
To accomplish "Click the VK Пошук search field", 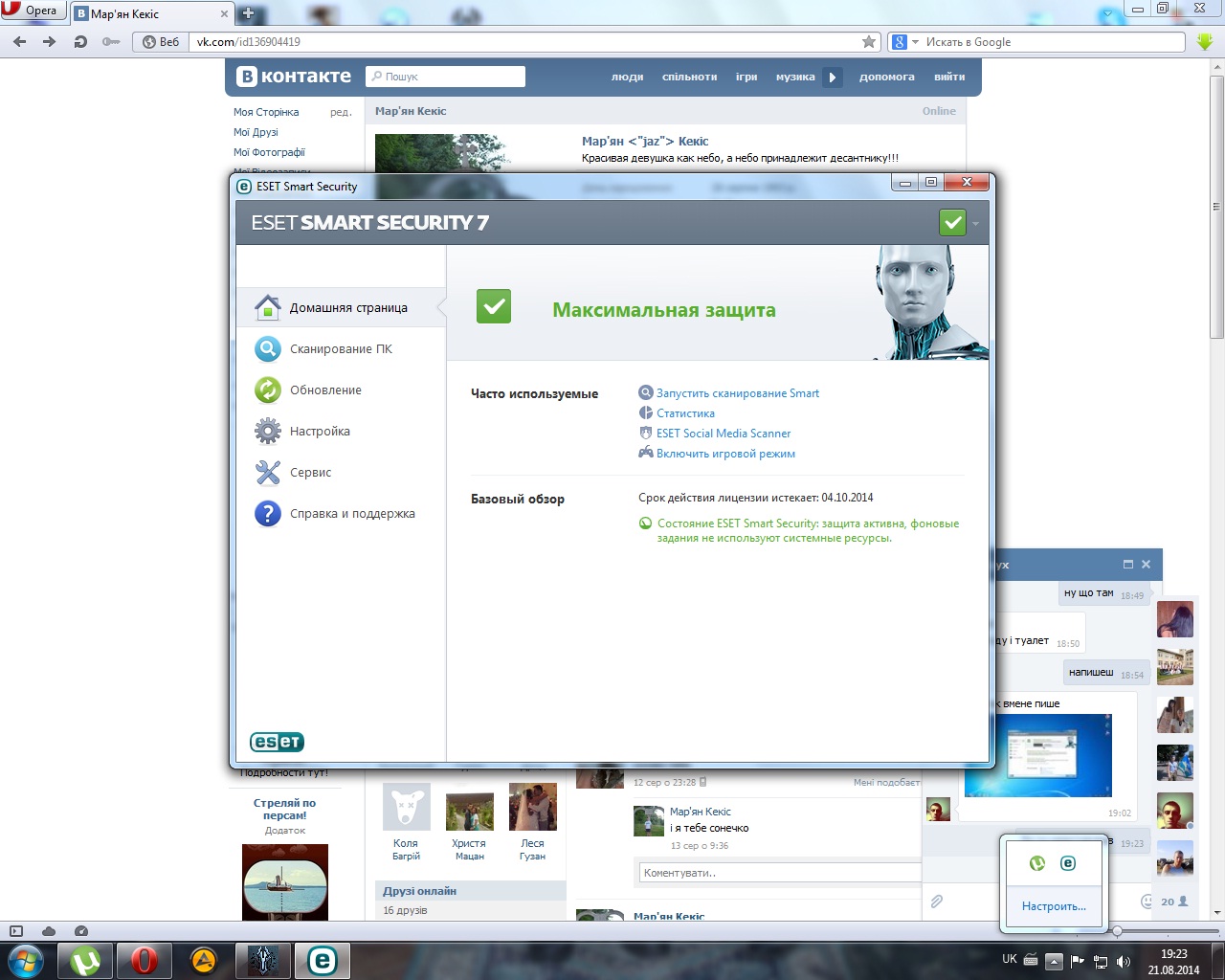I will tap(445, 77).
